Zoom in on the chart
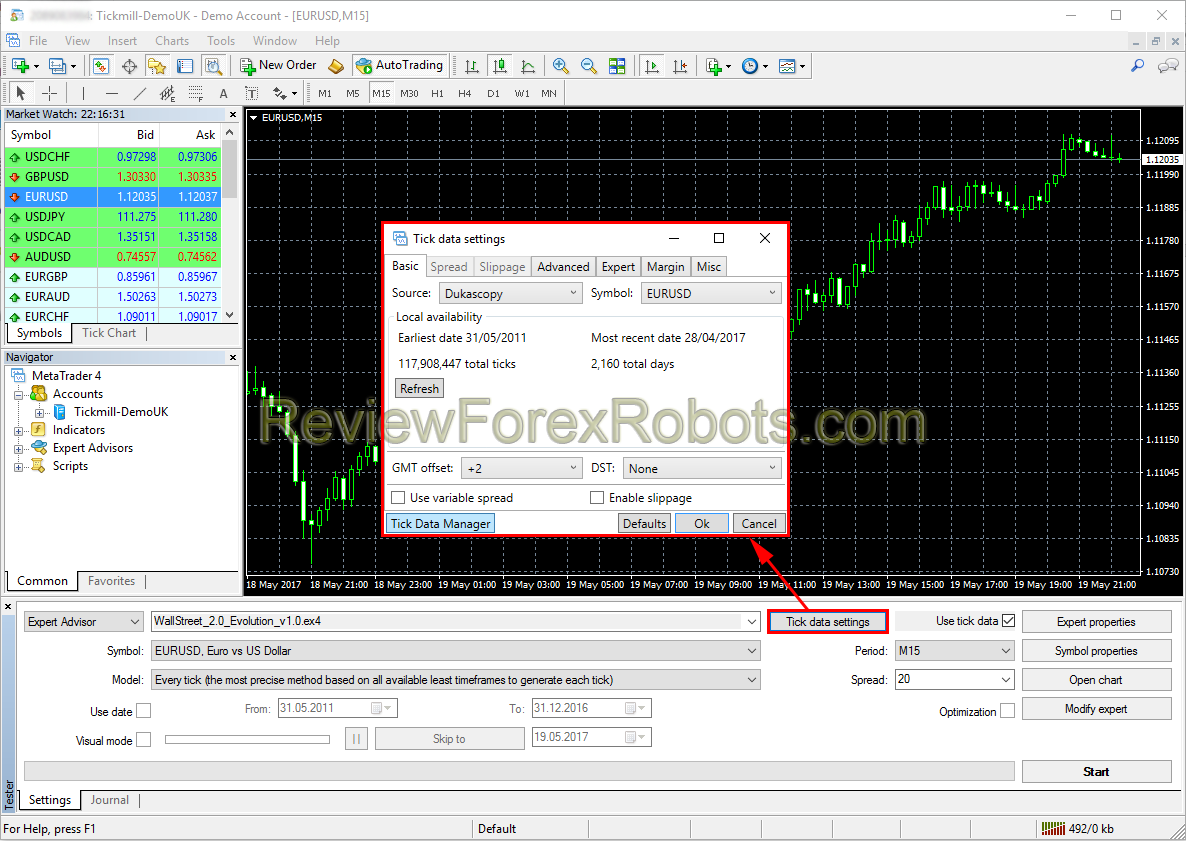The height and width of the screenshot is (841, 1186). coord(560,66)
